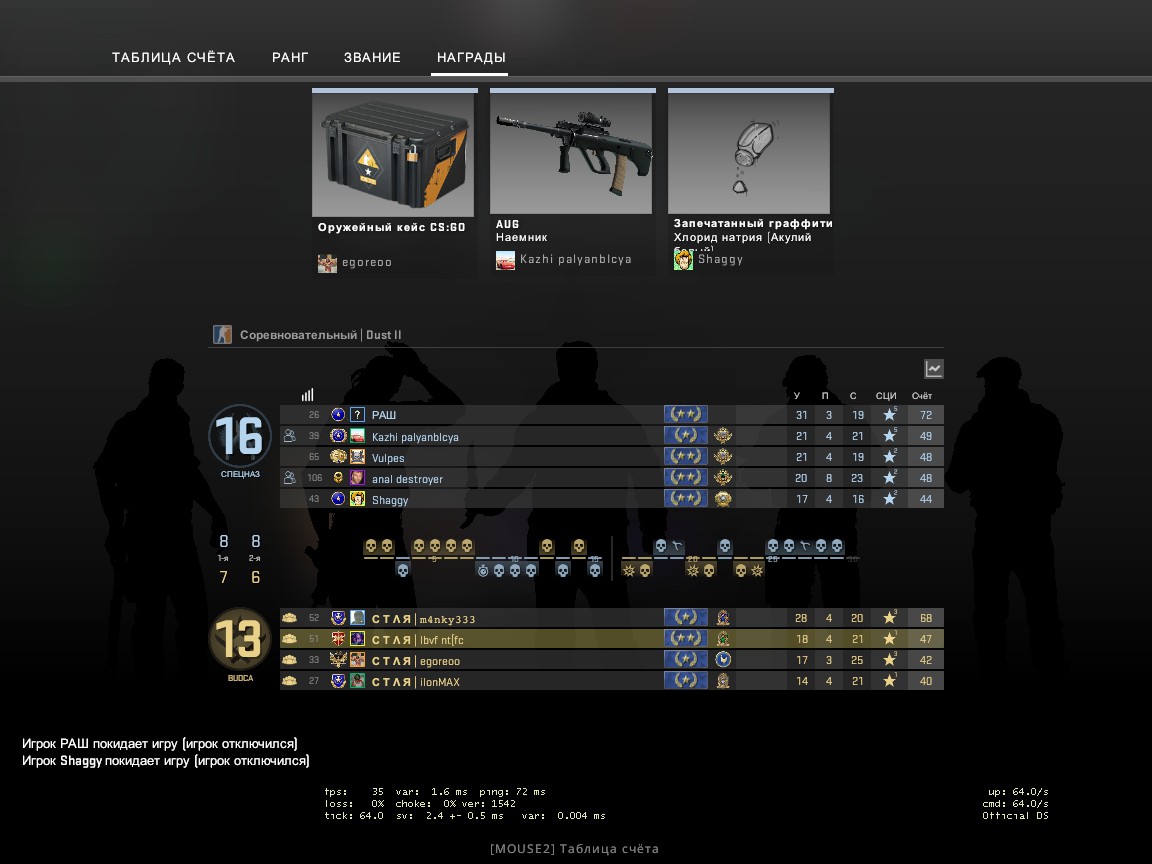
Task: Click Kazhi palyanblcya's avatar in scoreboard
Action: pos(357,436)
